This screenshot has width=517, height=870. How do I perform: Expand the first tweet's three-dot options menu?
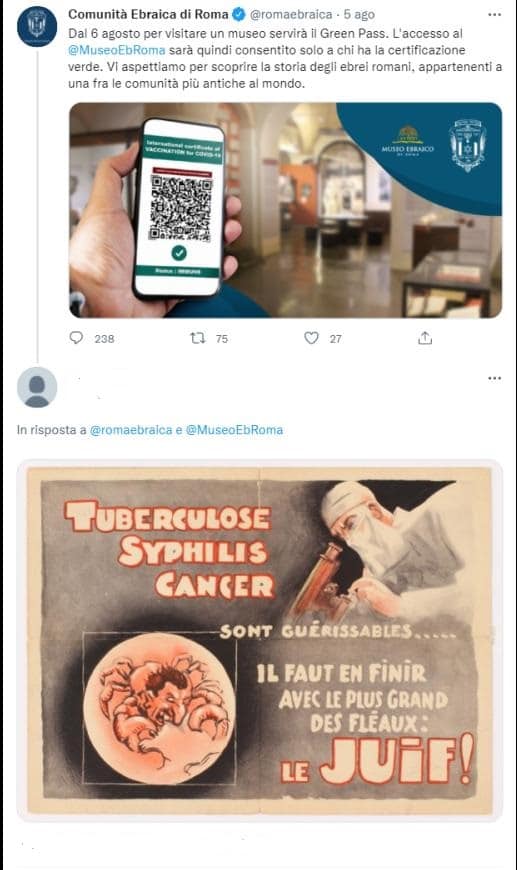click(x=494, y=14)
